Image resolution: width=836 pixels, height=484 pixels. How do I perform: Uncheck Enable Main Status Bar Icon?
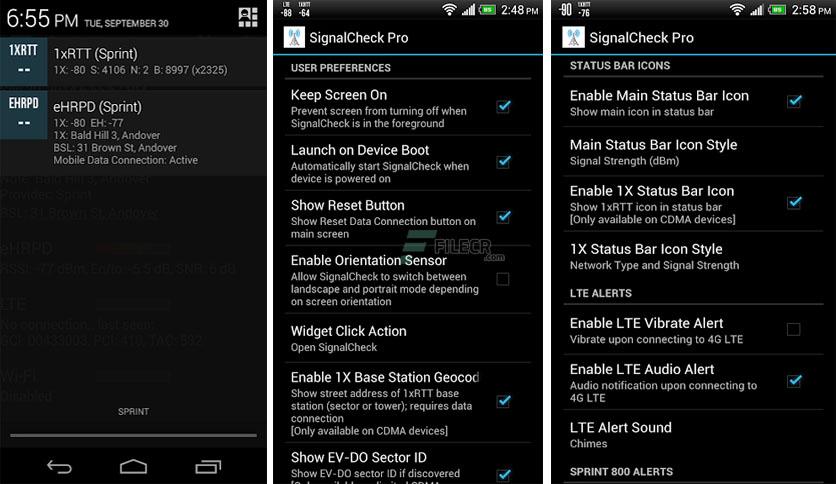tap(794, 101)
